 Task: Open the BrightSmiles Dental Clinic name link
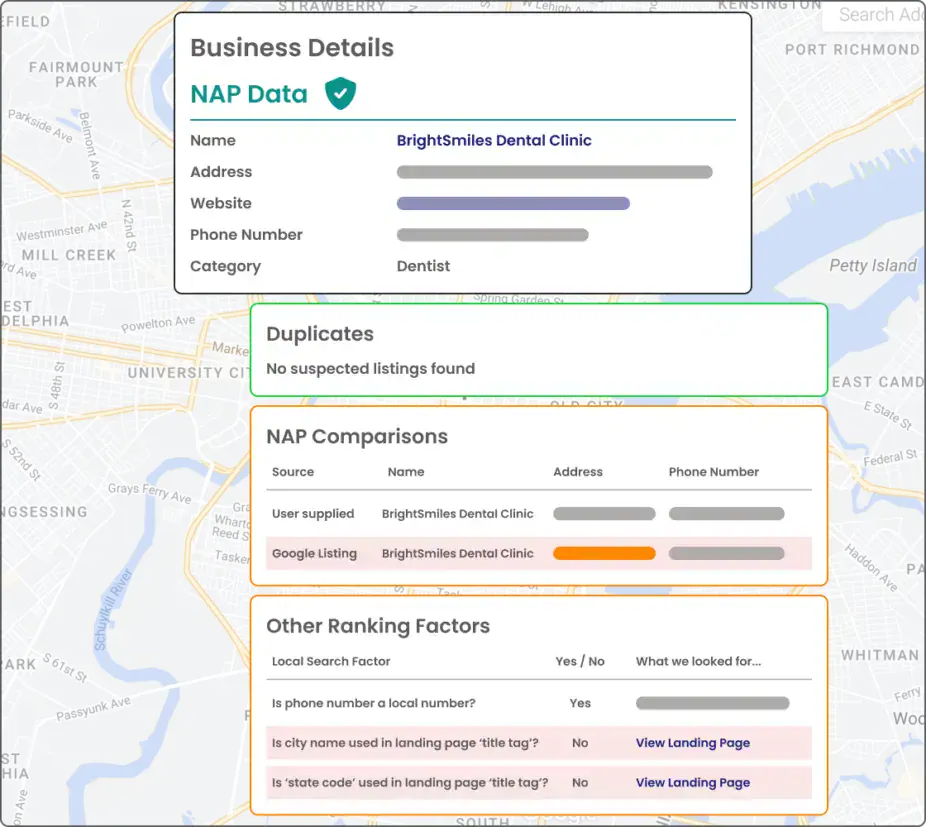coord(493,140)
